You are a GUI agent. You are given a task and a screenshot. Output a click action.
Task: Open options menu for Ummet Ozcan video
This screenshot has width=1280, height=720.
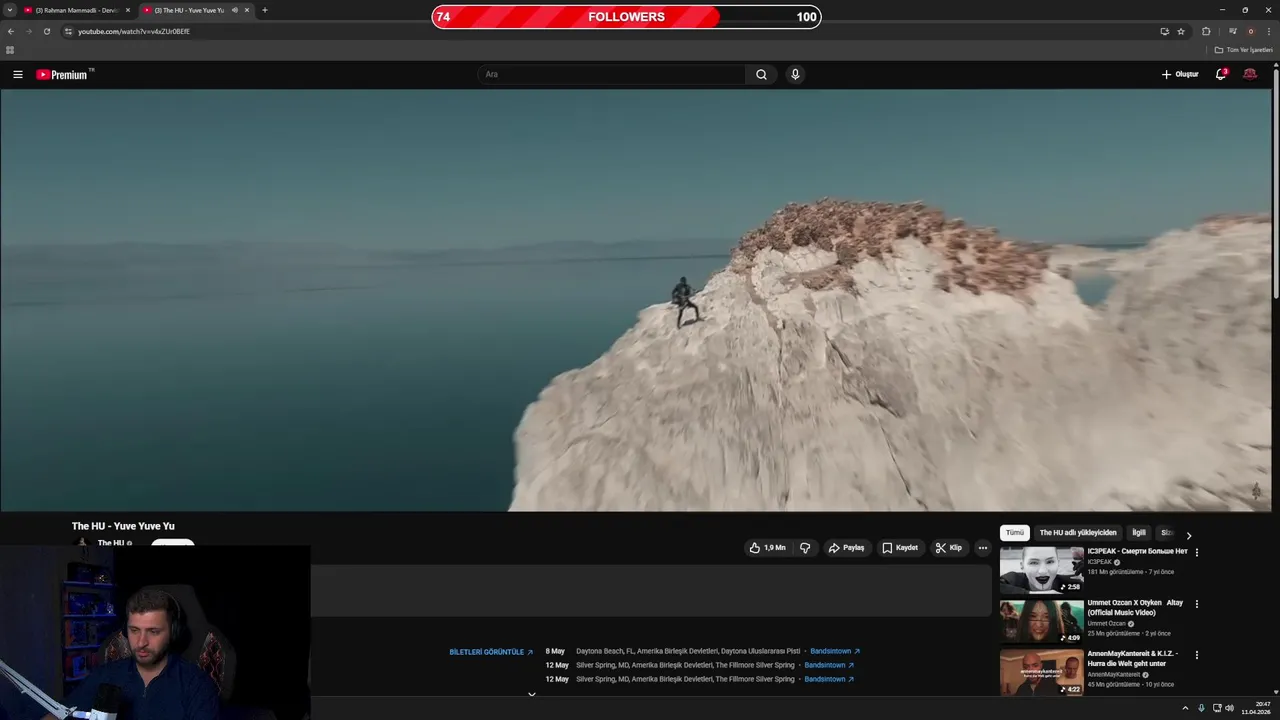pos(1197,604)
